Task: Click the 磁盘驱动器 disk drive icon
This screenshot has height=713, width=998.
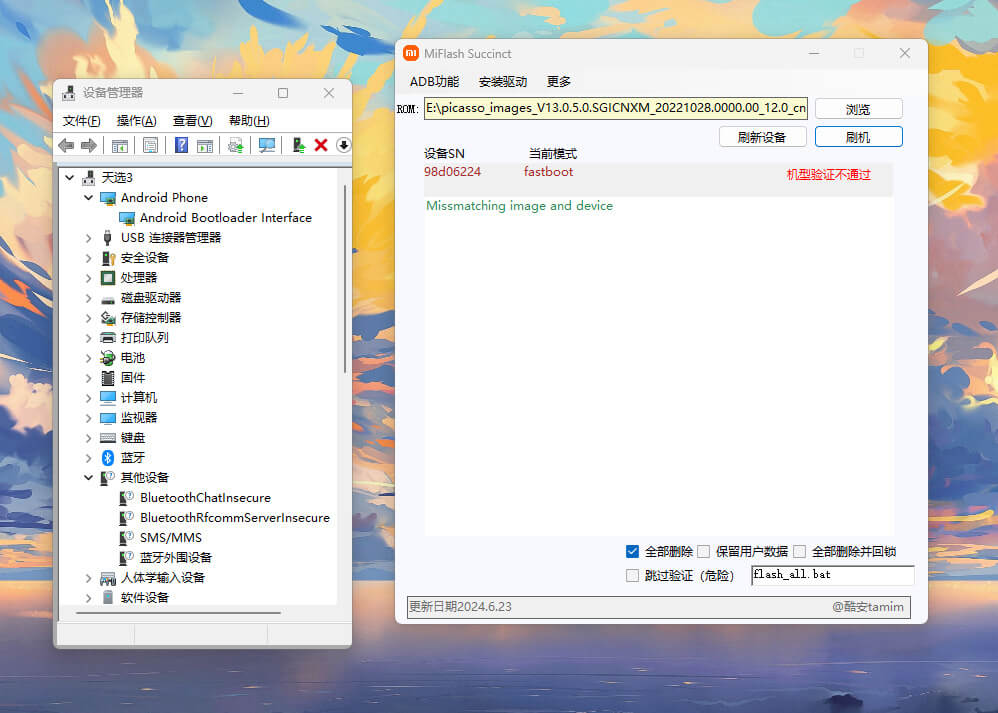Action: 108,299
